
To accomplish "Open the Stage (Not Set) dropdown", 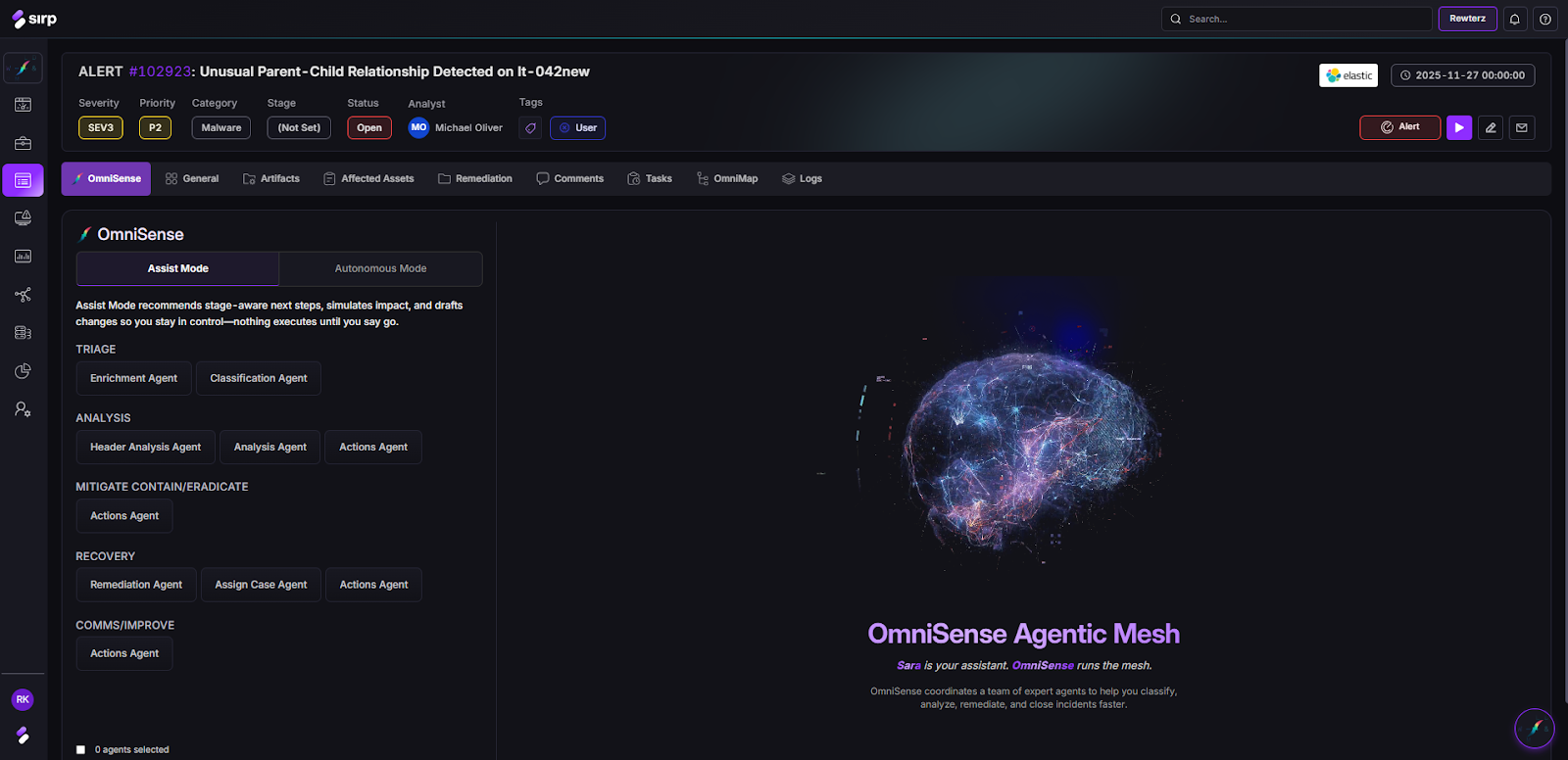I will point(299,128).
